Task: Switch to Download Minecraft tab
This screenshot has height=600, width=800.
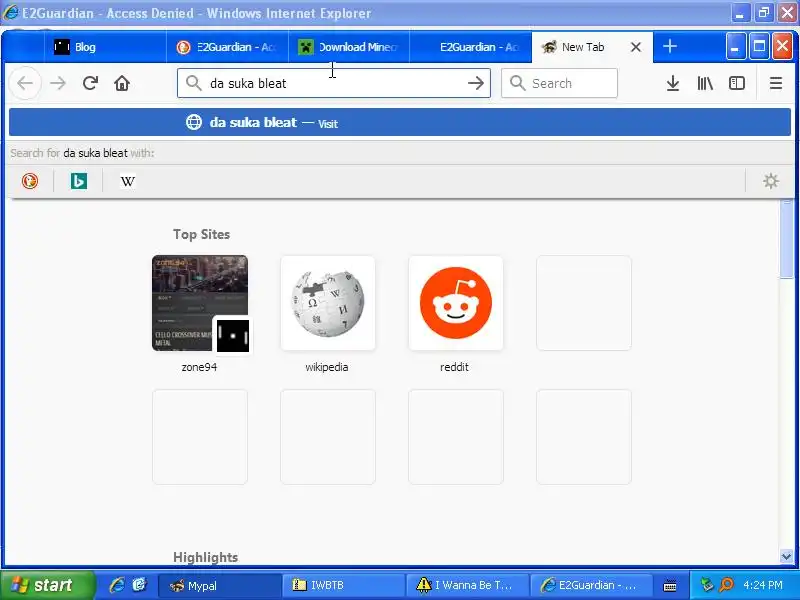Action: click(349, 47)
